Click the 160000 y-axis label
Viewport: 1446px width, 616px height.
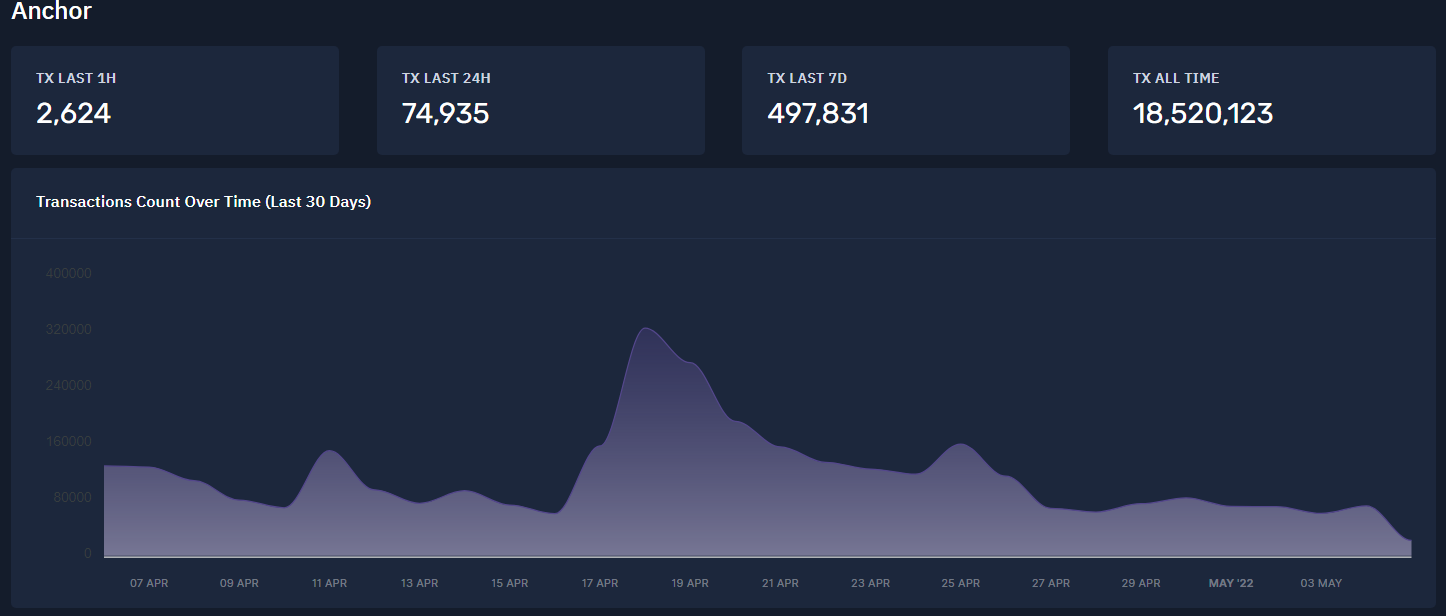pos(69,442)
